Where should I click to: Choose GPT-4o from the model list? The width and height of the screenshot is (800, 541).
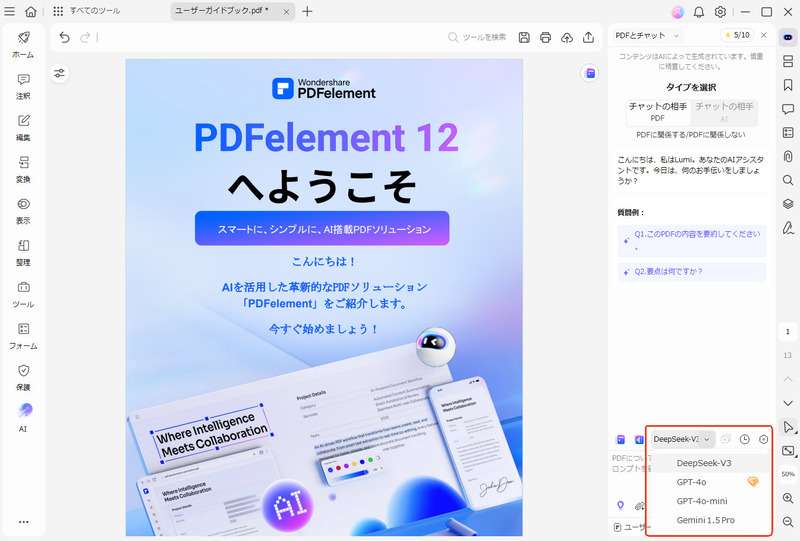(691, 482)
